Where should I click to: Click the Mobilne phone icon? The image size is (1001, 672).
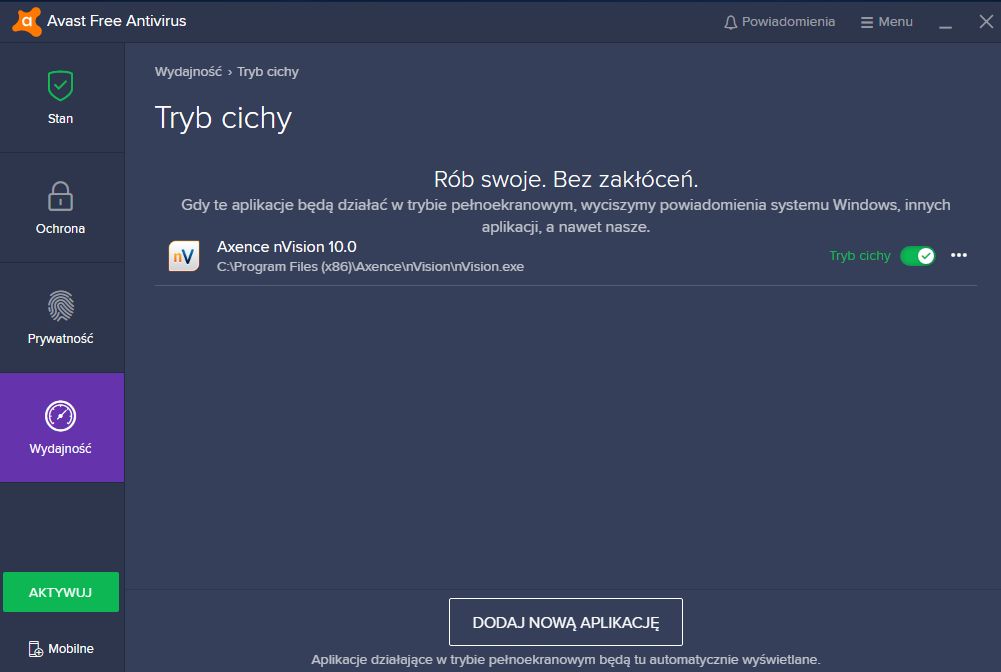35,648
